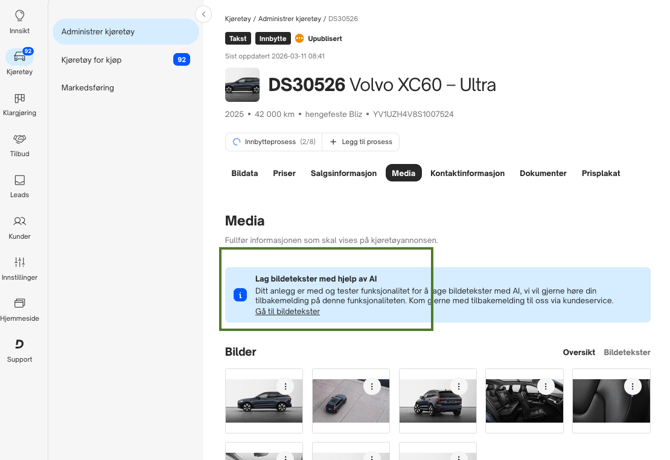This screenshot has width=670, height=460.
Task: Click the 'Lag bildetekster med hjelp av AI' heading
Action: [316, 279]
